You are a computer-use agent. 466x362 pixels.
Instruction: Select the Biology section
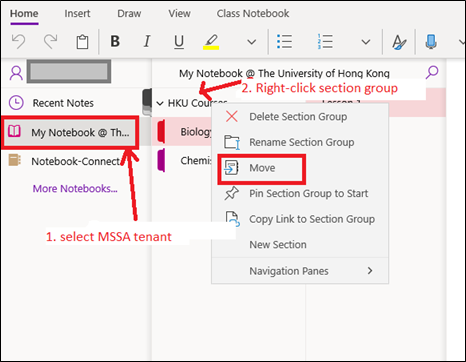pyautogui.click(x=196, y=132)
